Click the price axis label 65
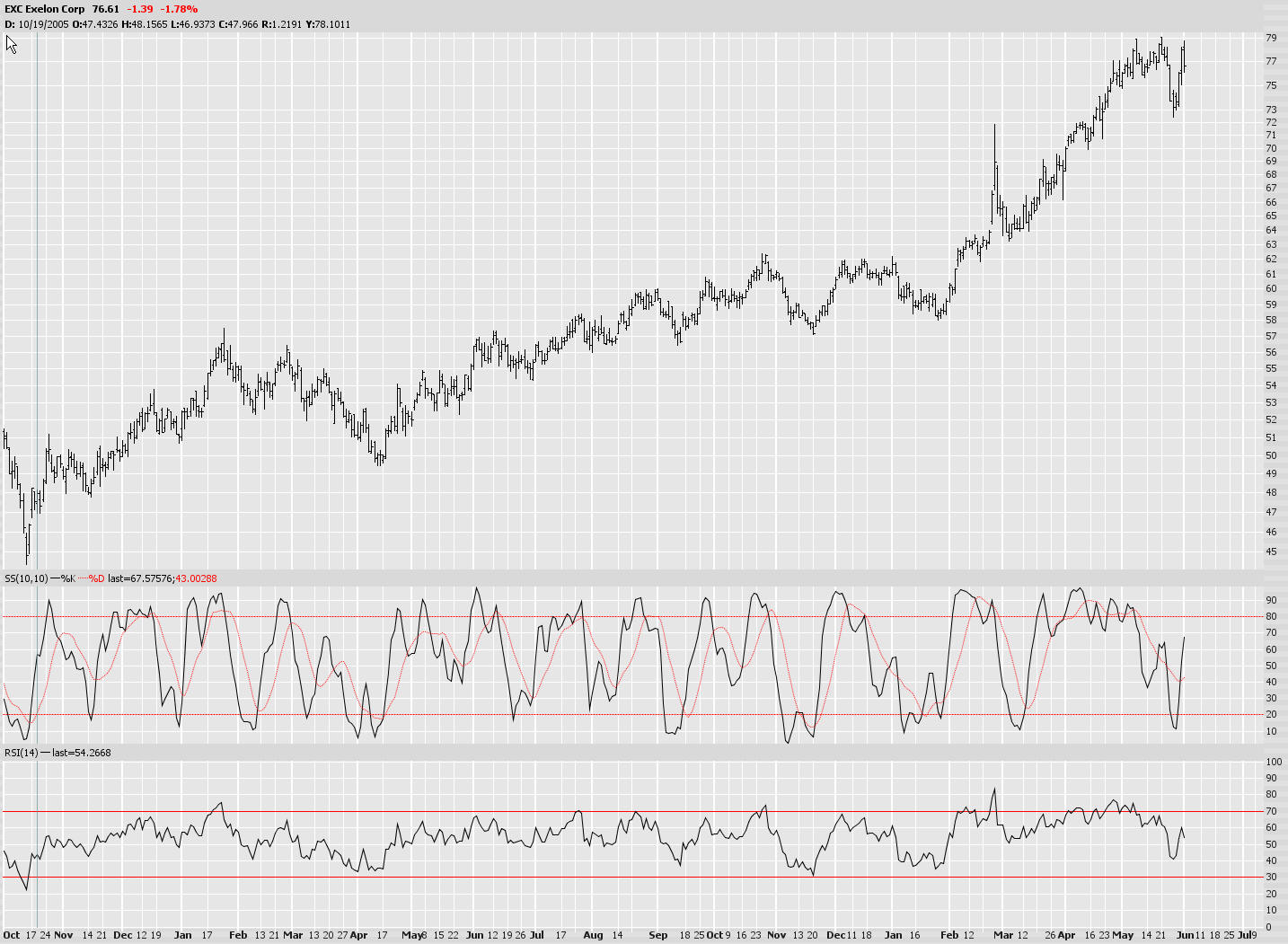 pyautogui.click(x=1271, y=216)
